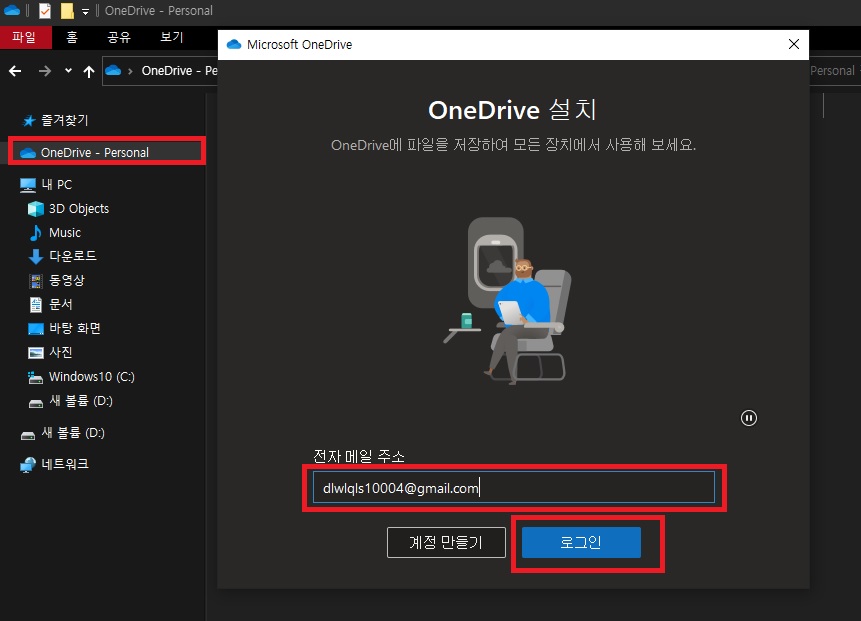Open the recent locations dropdown arrow
The height and width of the screenshot is (621, 861).
point(68,70)
